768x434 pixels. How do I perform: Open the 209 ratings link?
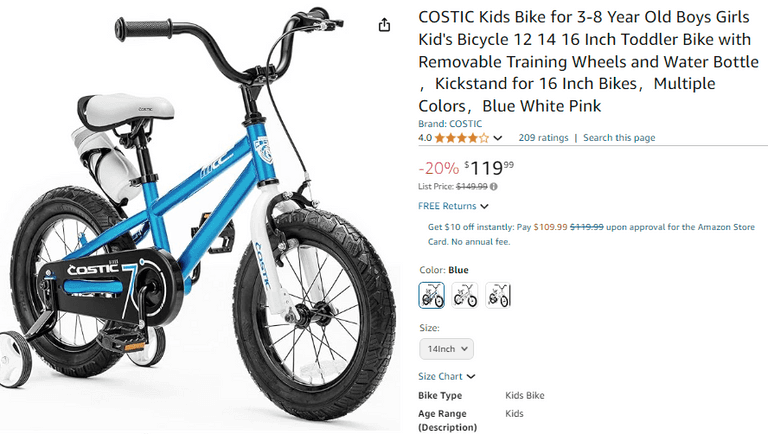tap(543, 138)
